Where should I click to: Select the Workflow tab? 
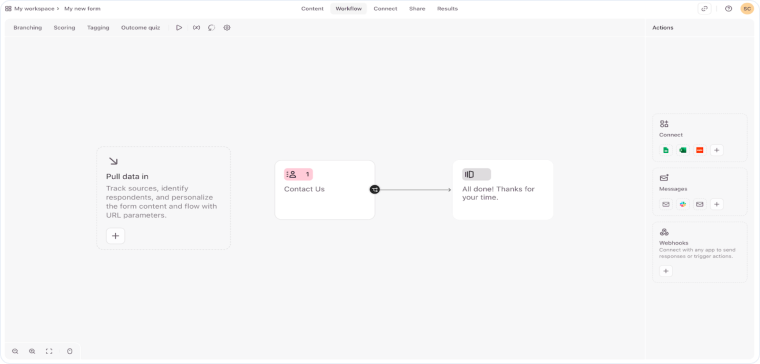pos(348,9)
